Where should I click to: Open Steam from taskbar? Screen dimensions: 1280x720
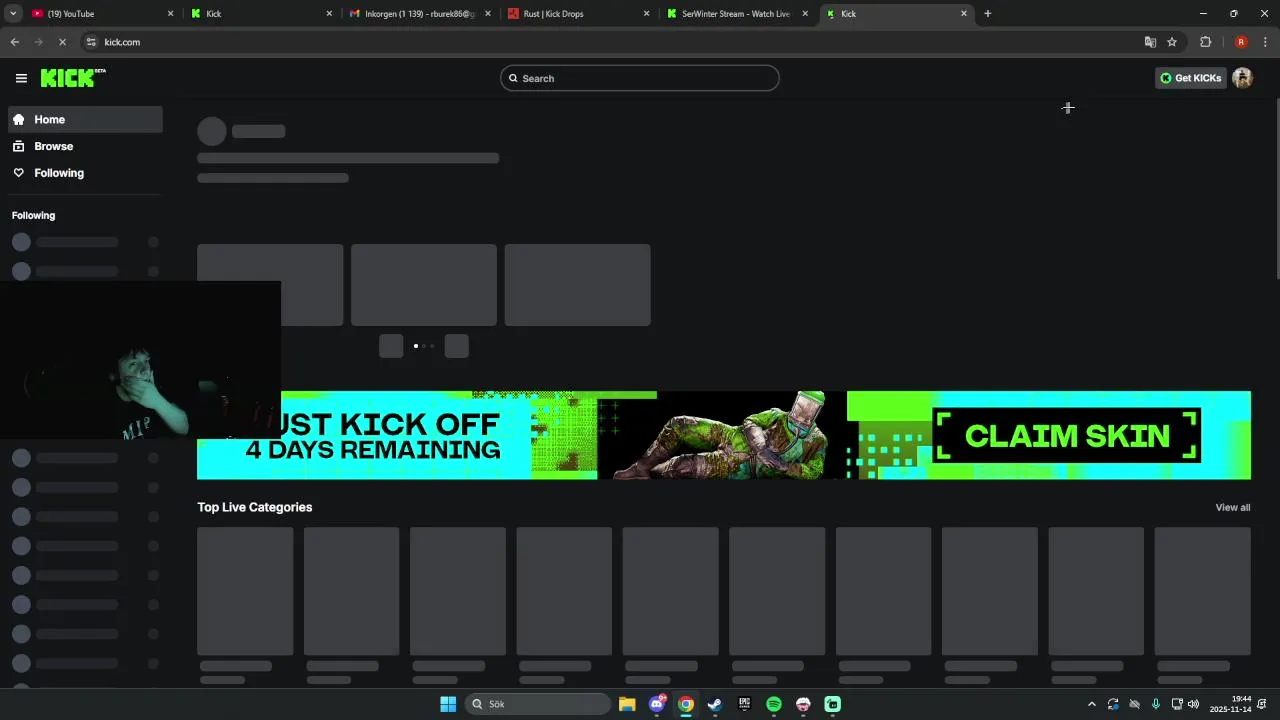715,704
